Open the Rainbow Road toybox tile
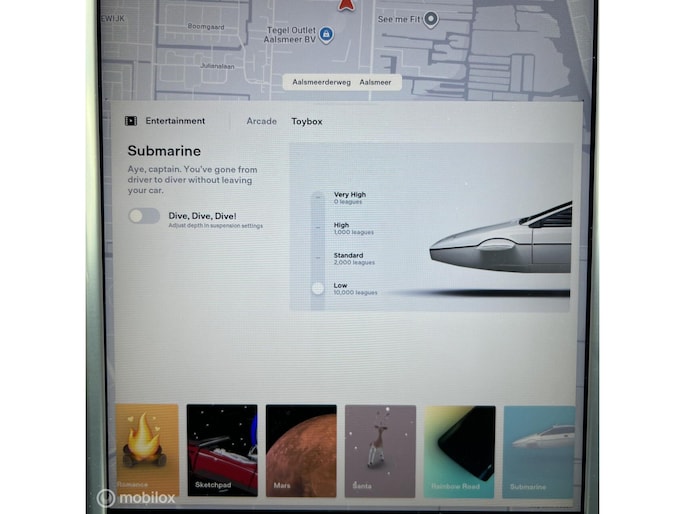Image resolution: width=685 pixels, height=514 pixels. click(x=459, y=450)
